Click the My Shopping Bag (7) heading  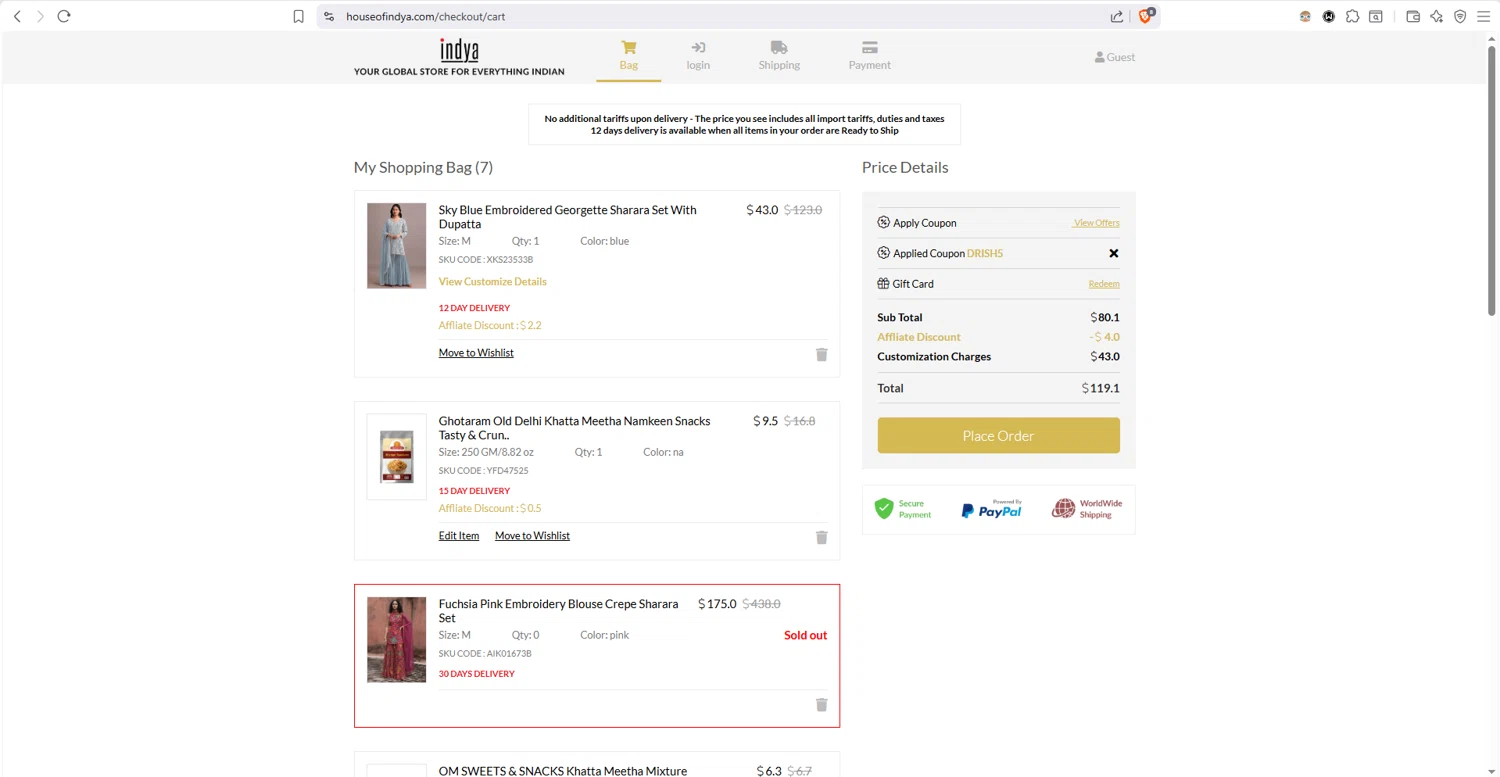423,167
